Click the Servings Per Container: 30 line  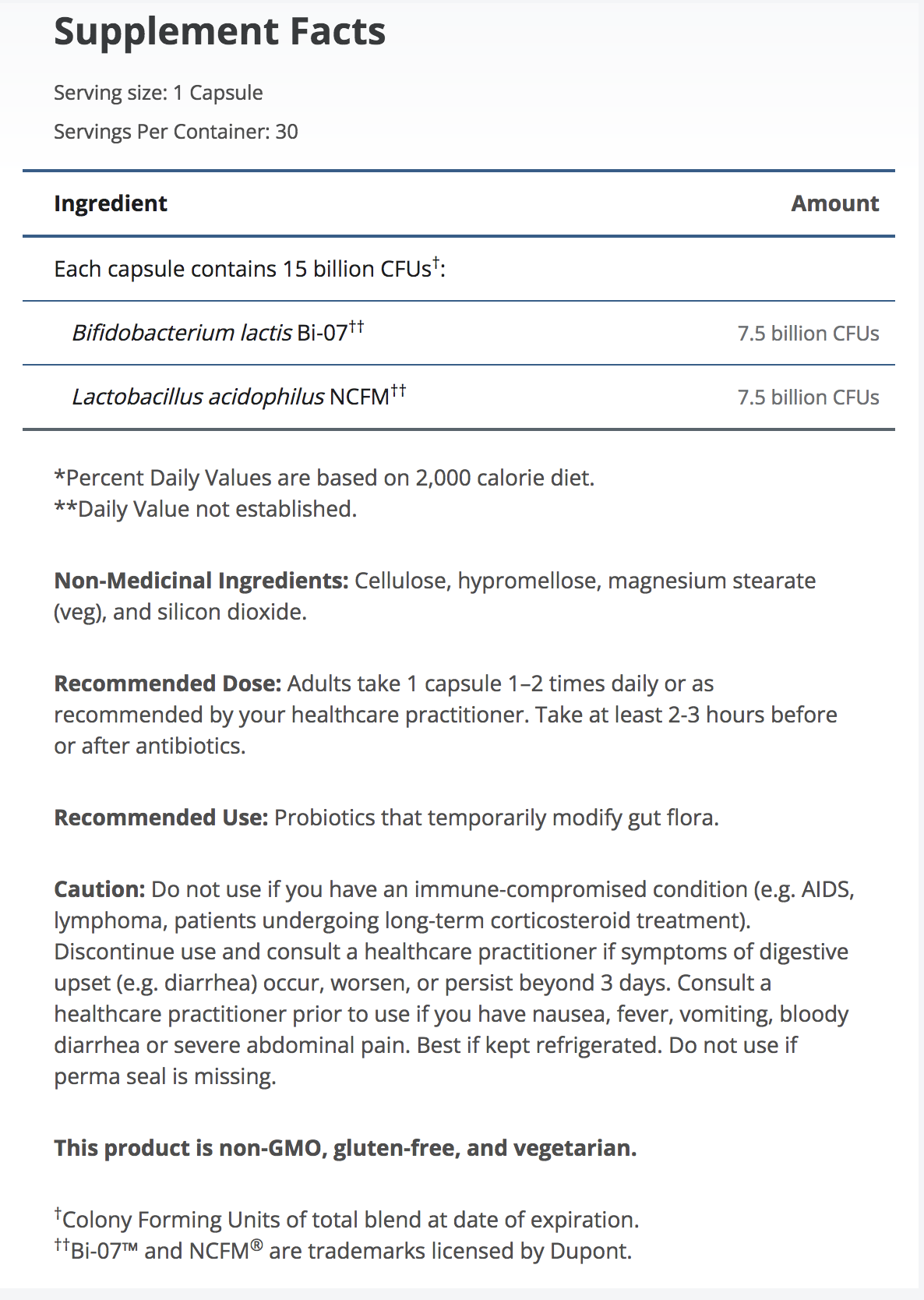pyautogui.click(x=176, y=132)
